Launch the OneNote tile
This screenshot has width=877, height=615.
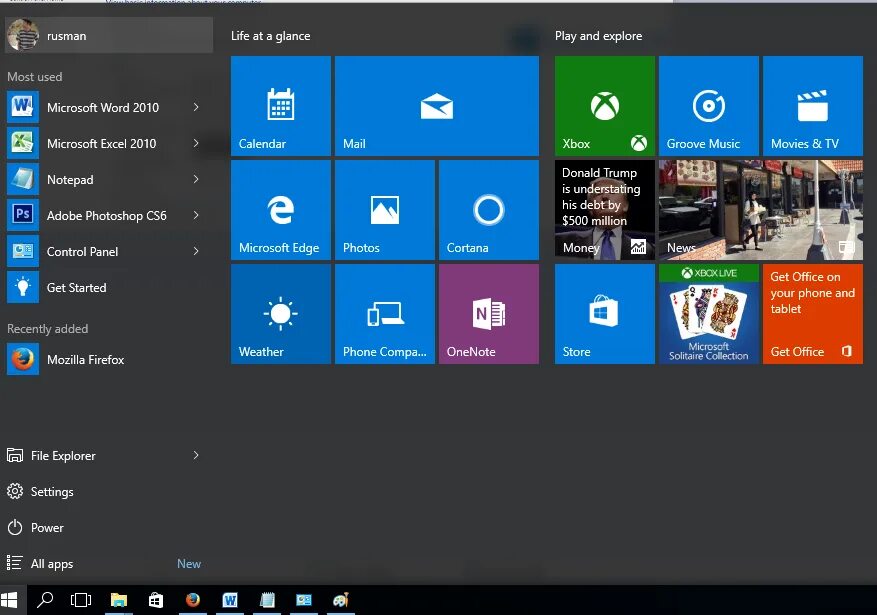(x=489, y=314)
